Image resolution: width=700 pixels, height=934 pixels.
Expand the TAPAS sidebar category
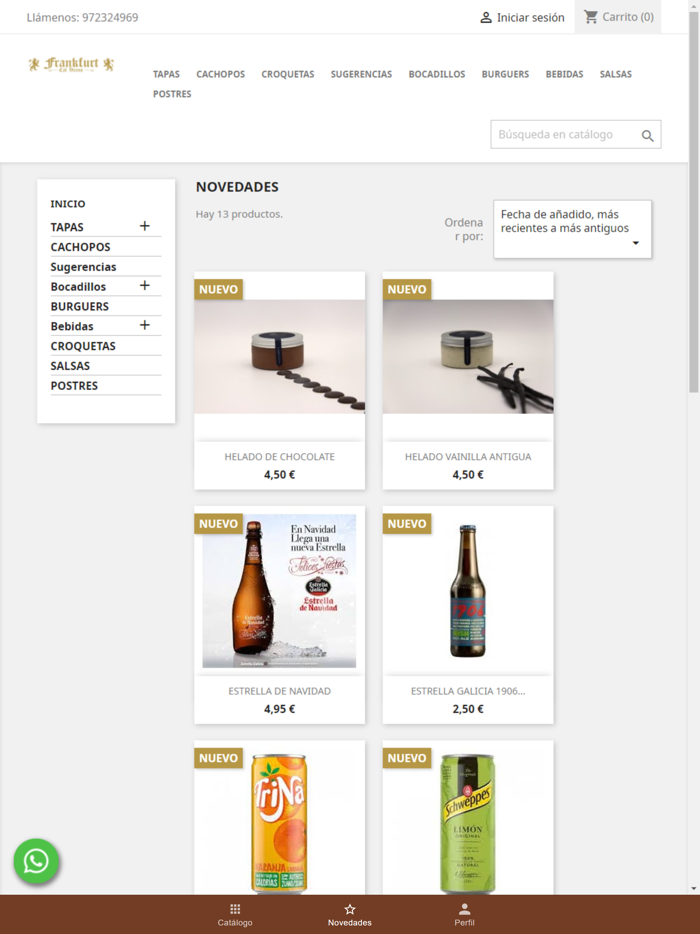point(144,226)
